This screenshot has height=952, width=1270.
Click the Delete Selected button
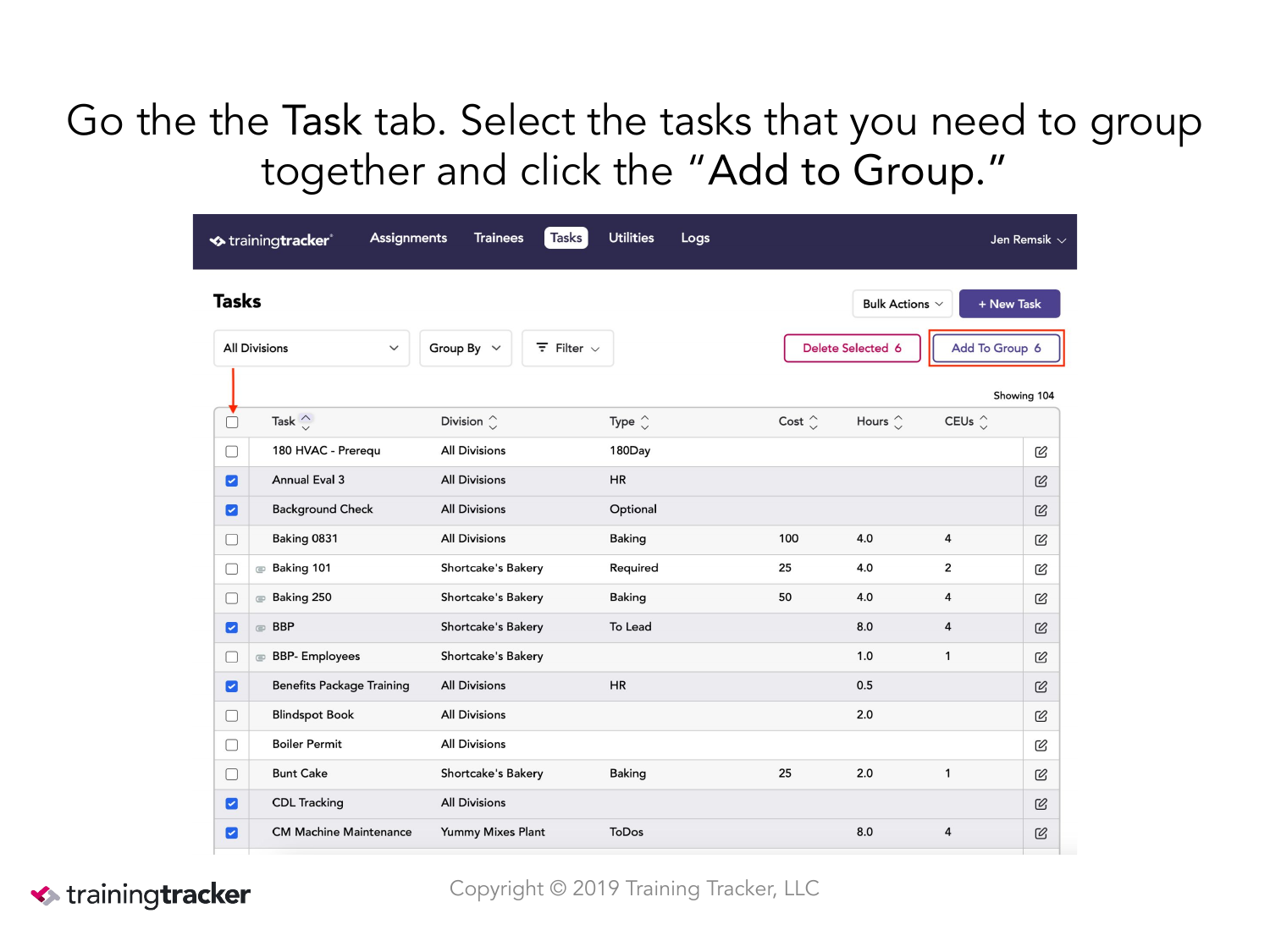[x=853, y=348]
